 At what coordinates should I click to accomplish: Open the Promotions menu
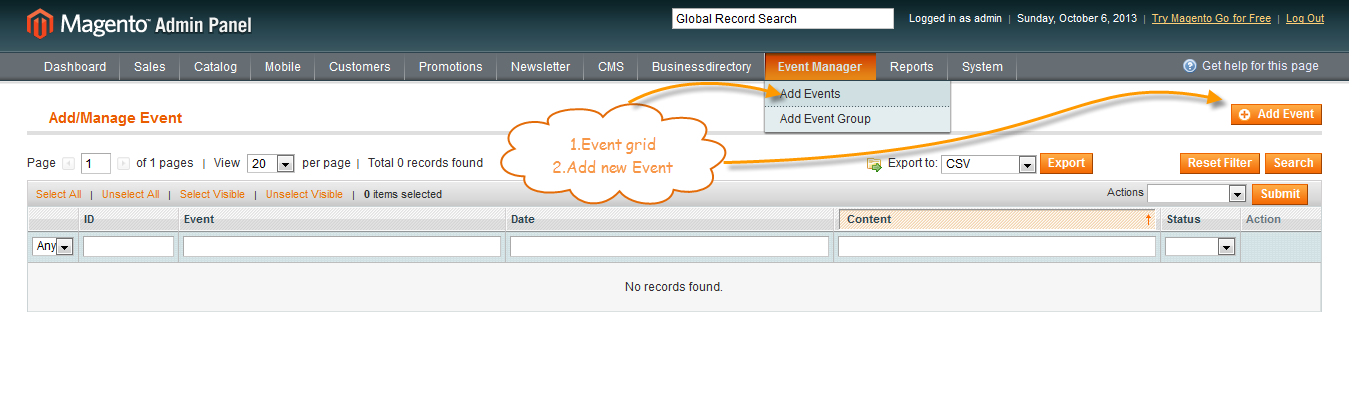[x=451, y=67]
